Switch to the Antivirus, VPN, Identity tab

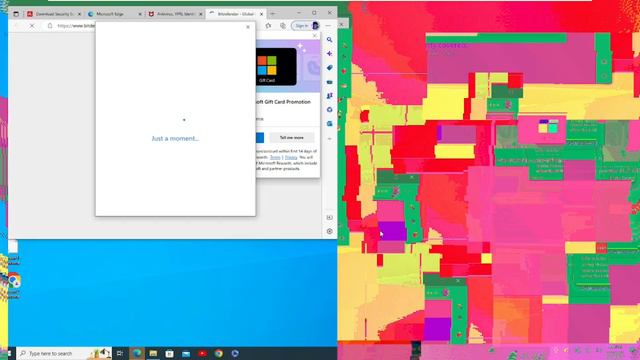click(x=176, y=14)
